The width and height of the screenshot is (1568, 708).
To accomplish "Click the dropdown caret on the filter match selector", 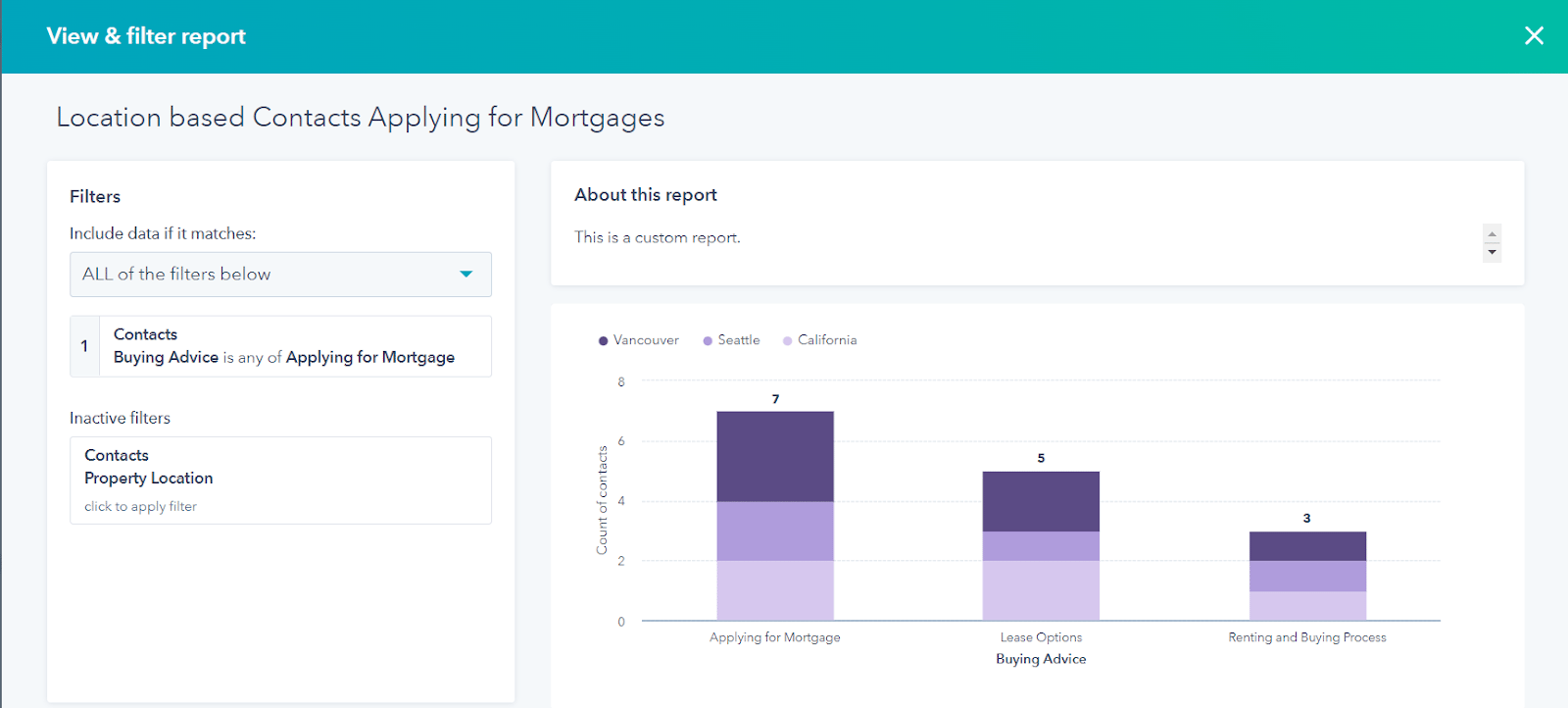I will [465, 274].
